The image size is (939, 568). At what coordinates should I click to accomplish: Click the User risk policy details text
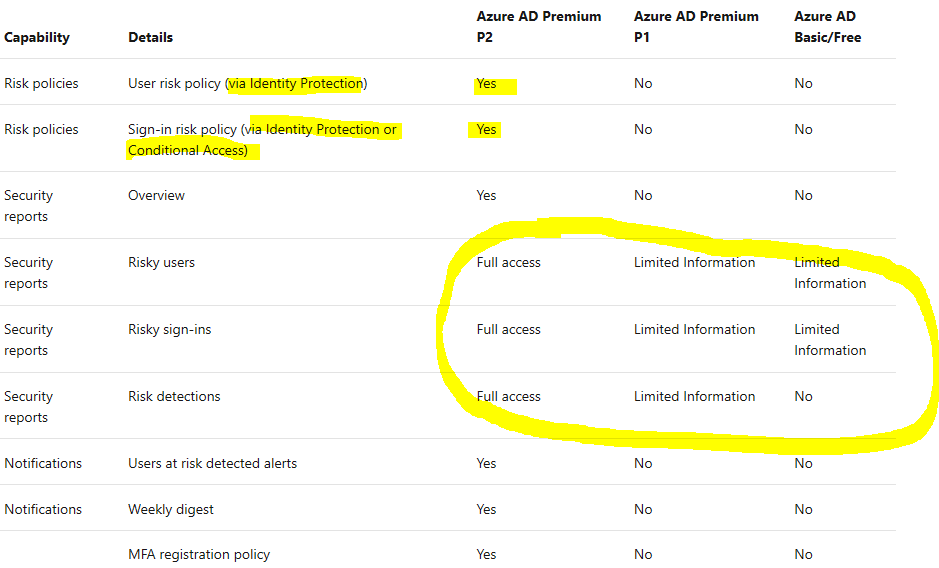247,84
